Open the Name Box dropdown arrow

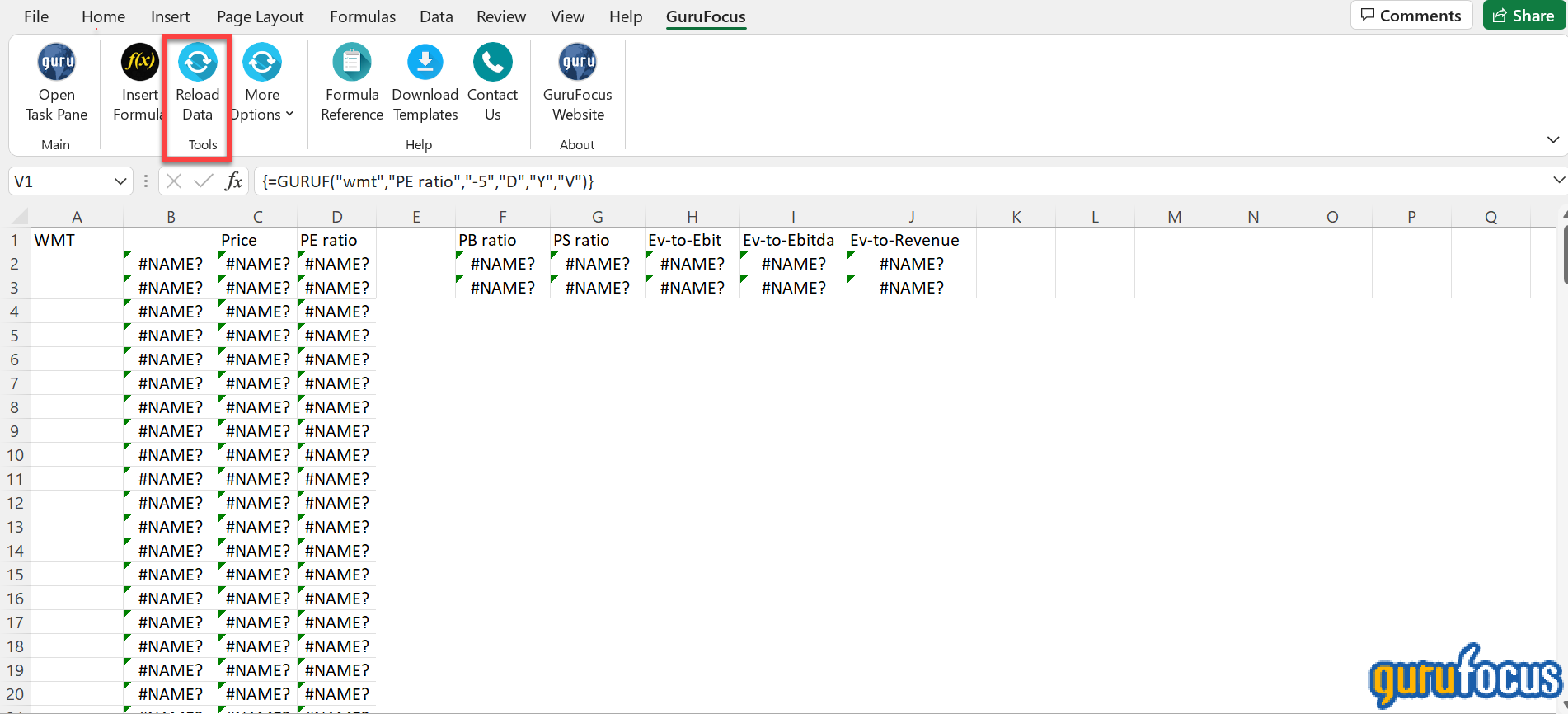pyautogui.click(x=120, y=181)
